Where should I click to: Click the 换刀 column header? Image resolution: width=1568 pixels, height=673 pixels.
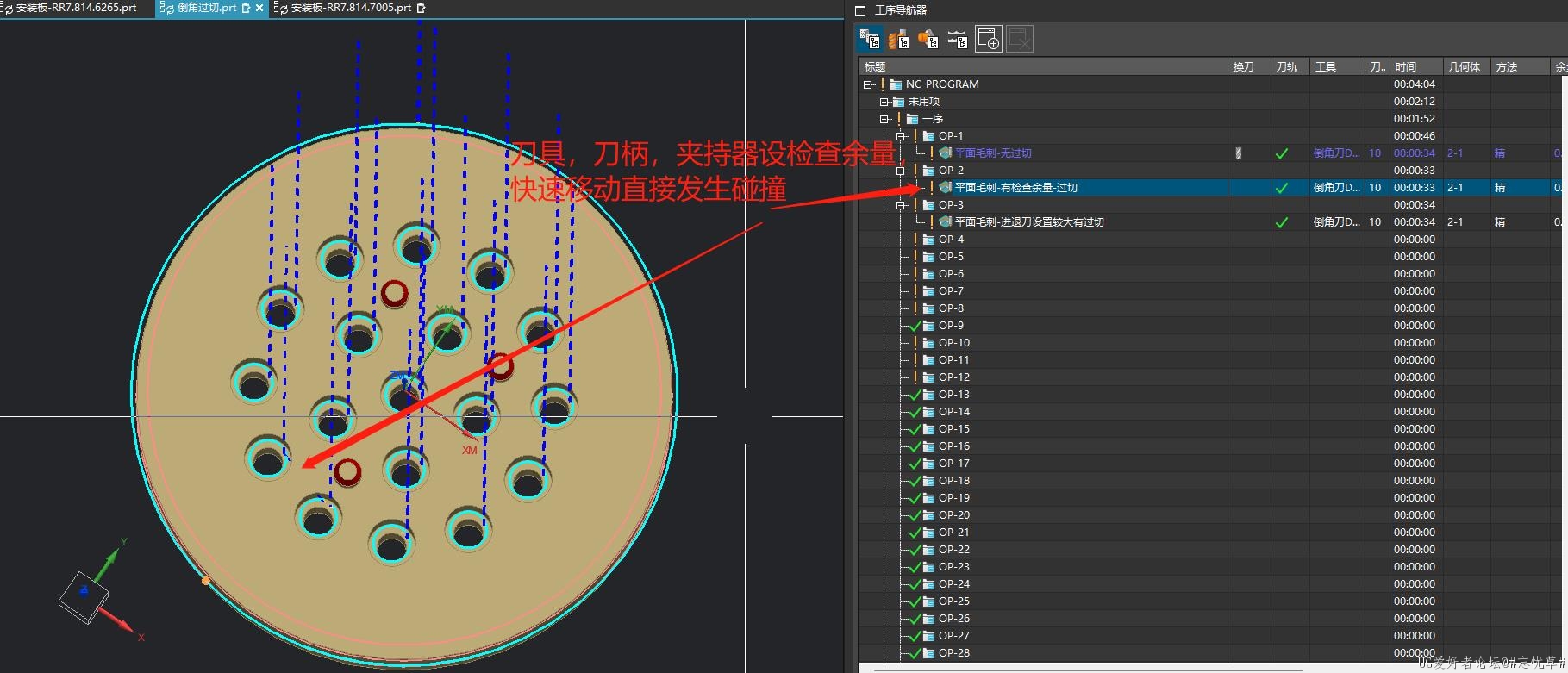tap(1249, 66)
